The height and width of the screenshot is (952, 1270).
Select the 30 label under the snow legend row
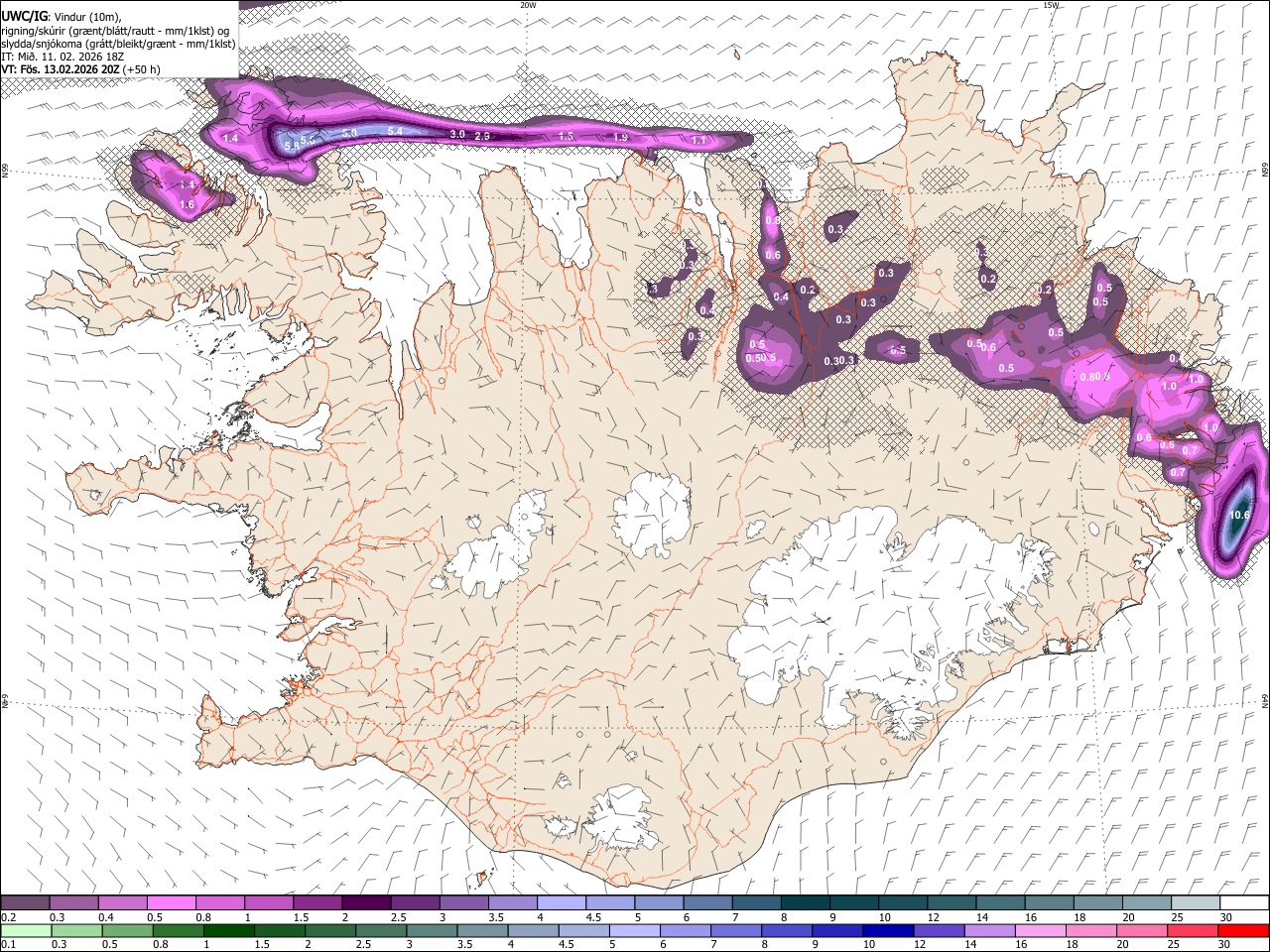click(1225, 917)
